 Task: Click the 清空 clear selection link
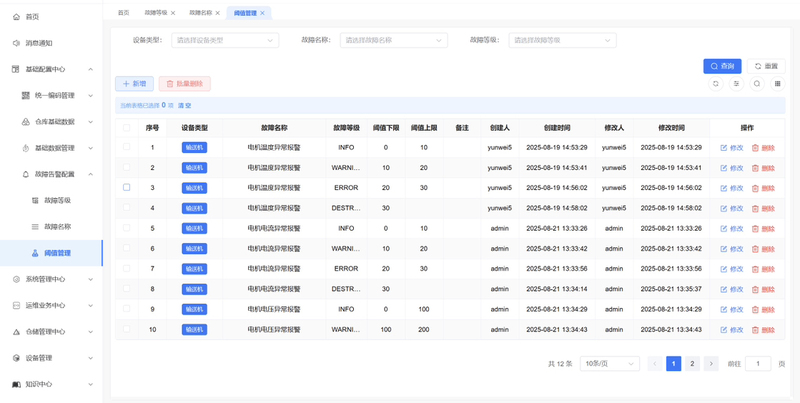(x=185, y=106)
